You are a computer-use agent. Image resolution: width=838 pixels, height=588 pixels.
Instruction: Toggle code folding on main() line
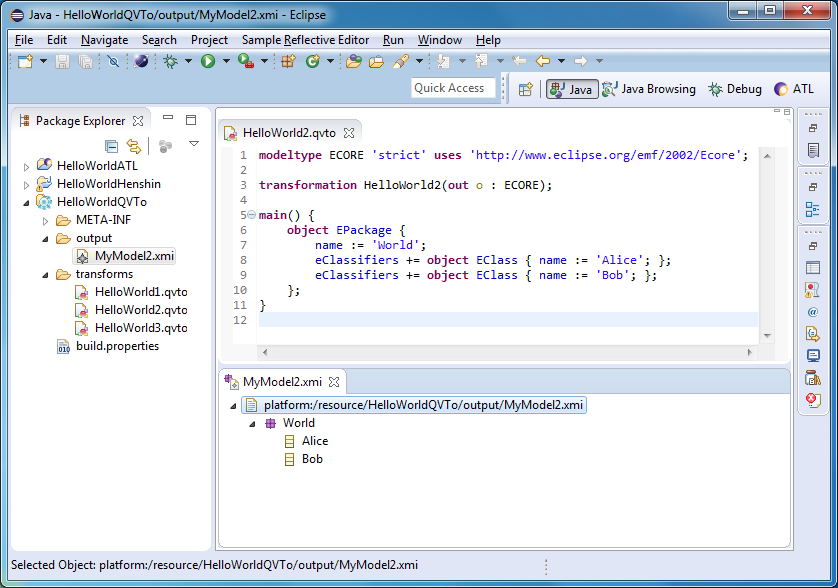click(252, 215)
